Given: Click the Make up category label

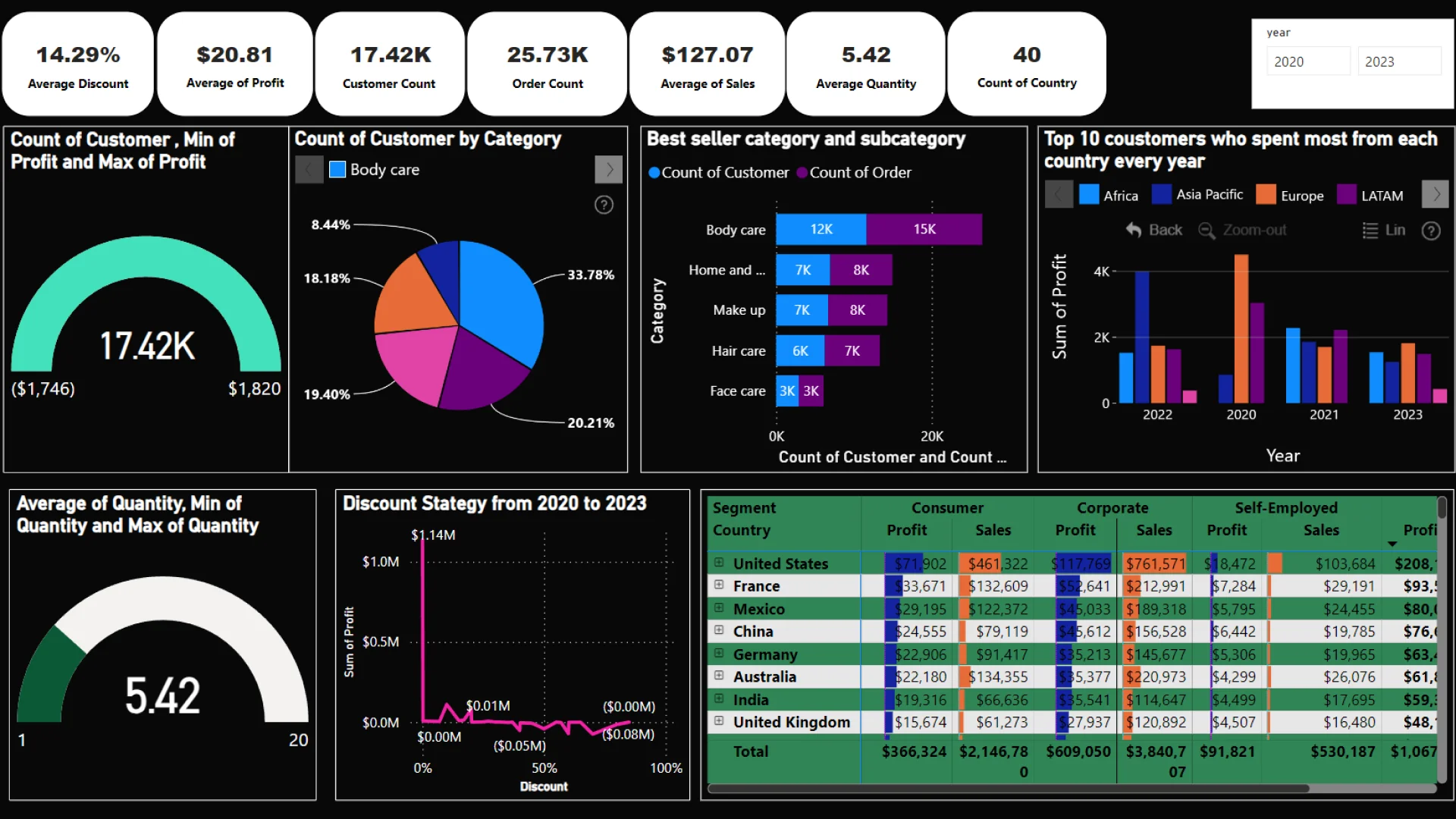Looking at the screenshot, I should point(739,310).
